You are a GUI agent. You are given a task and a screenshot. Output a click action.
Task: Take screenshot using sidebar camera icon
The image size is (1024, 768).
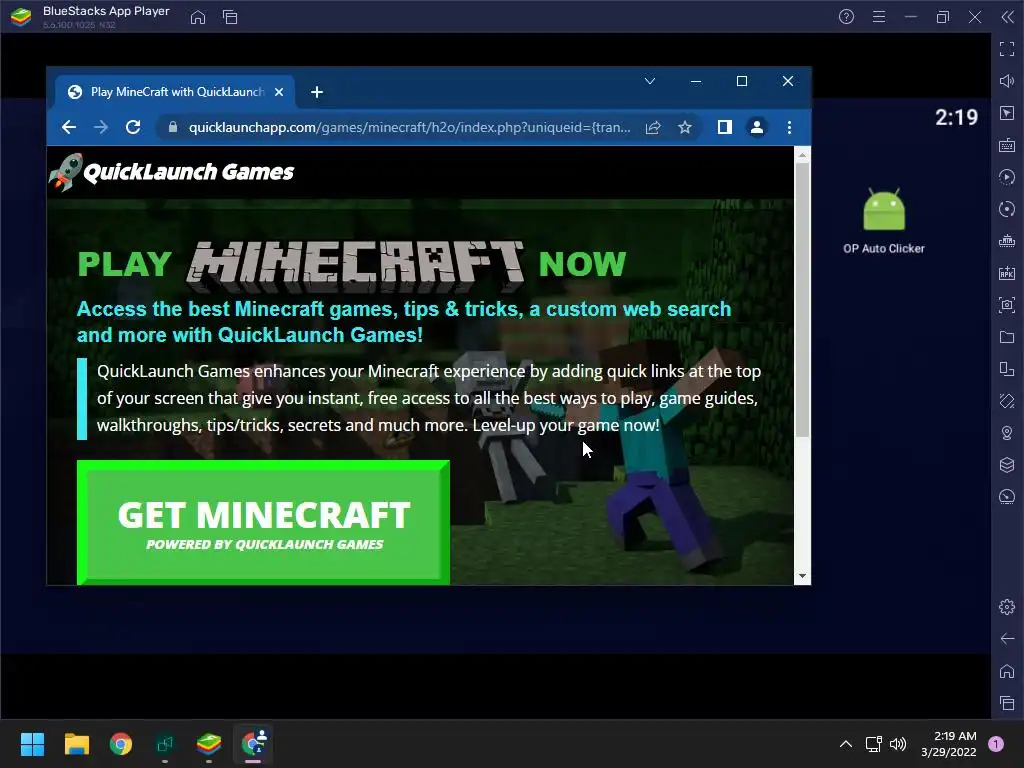(1007, 305)
